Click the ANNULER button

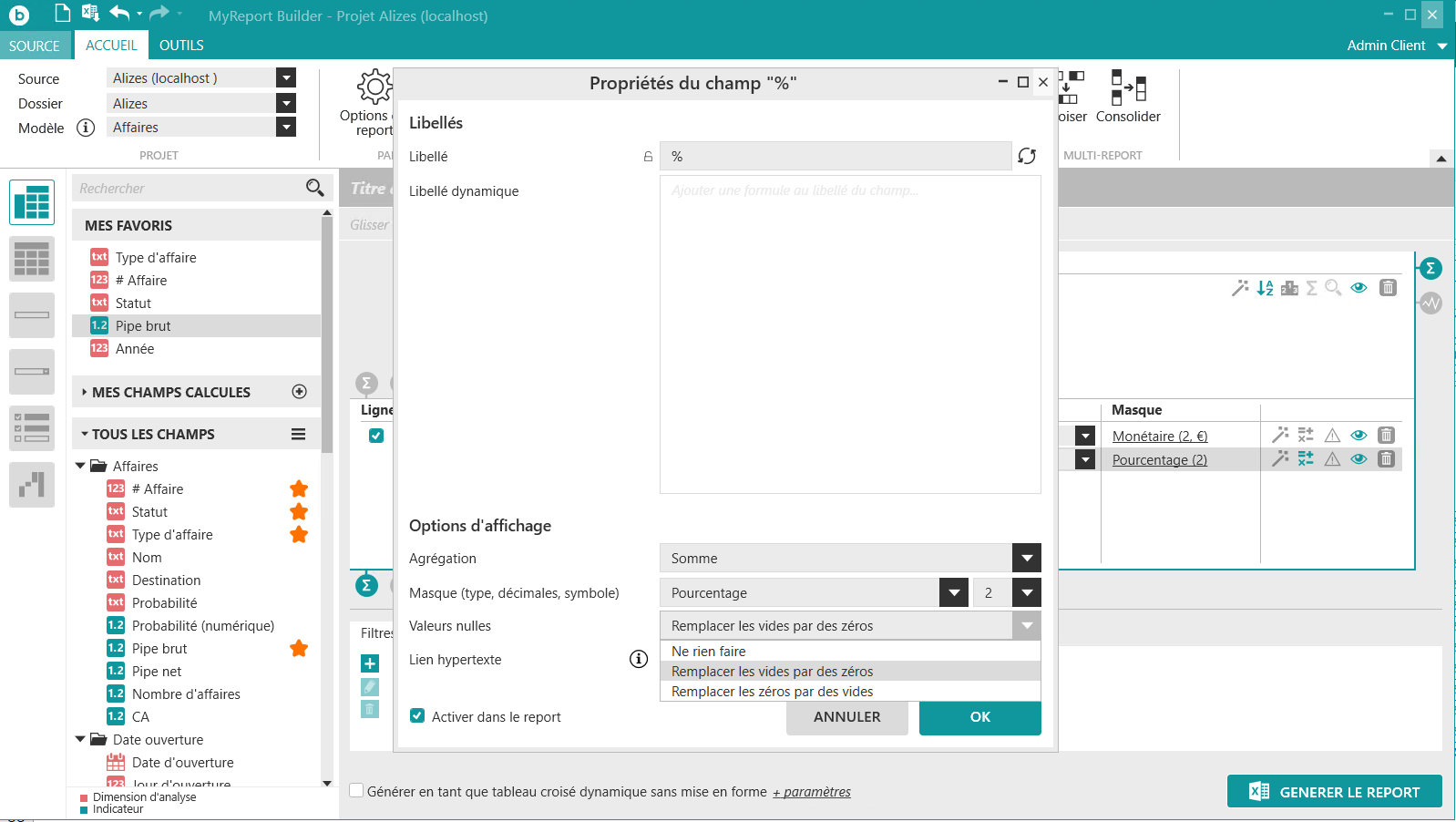click(846, 717)
